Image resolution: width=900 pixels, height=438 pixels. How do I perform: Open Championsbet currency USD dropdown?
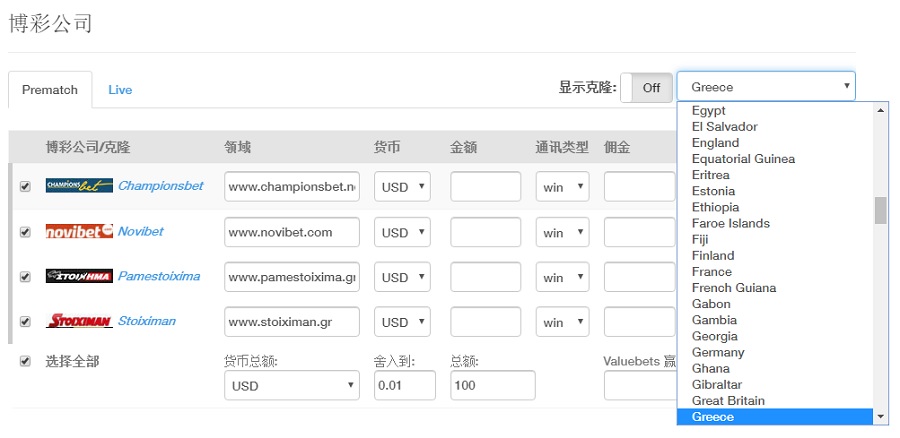402,187
